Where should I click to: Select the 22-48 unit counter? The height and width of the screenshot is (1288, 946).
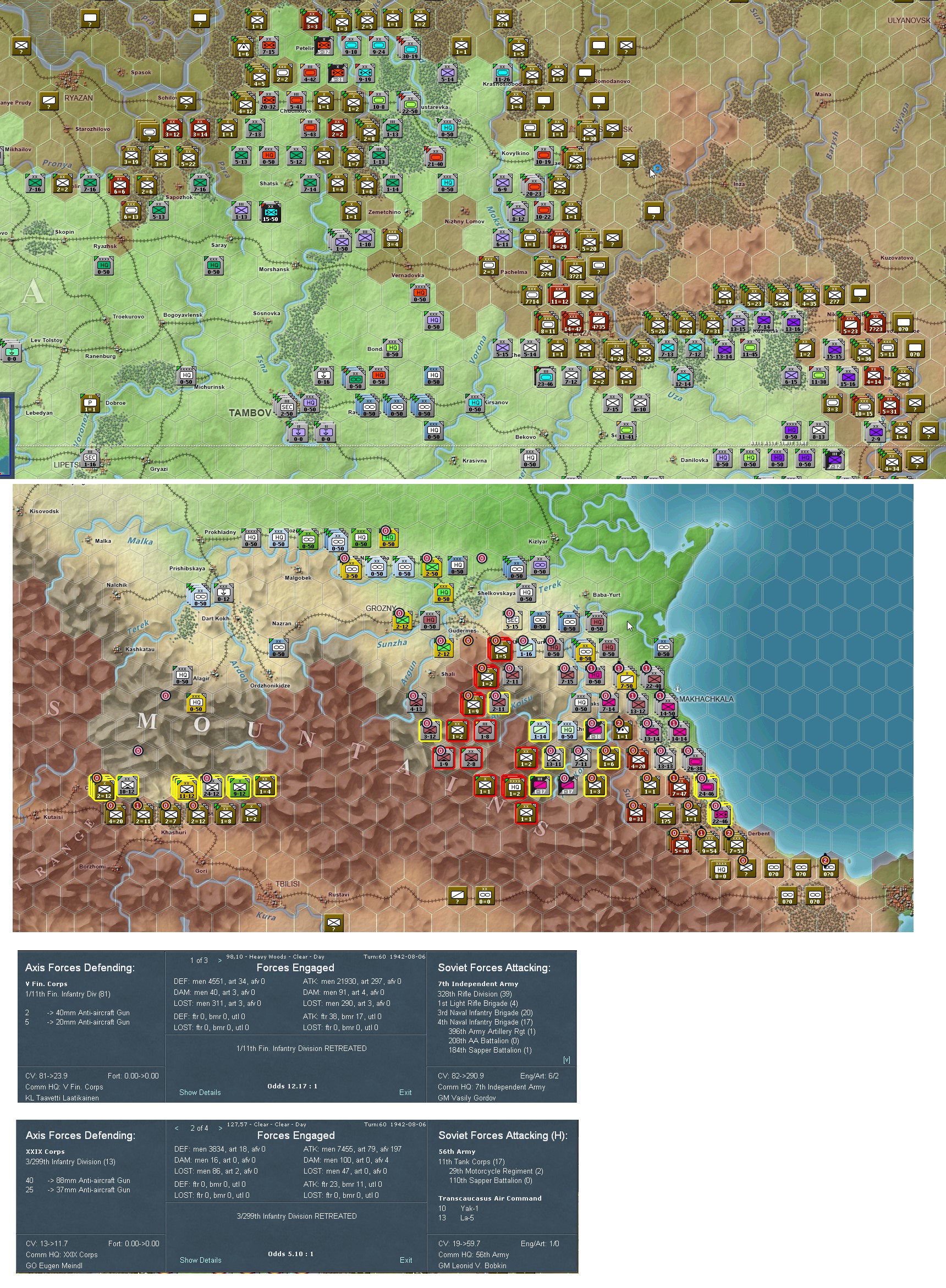pyautogui.click(x=653, y=679)
